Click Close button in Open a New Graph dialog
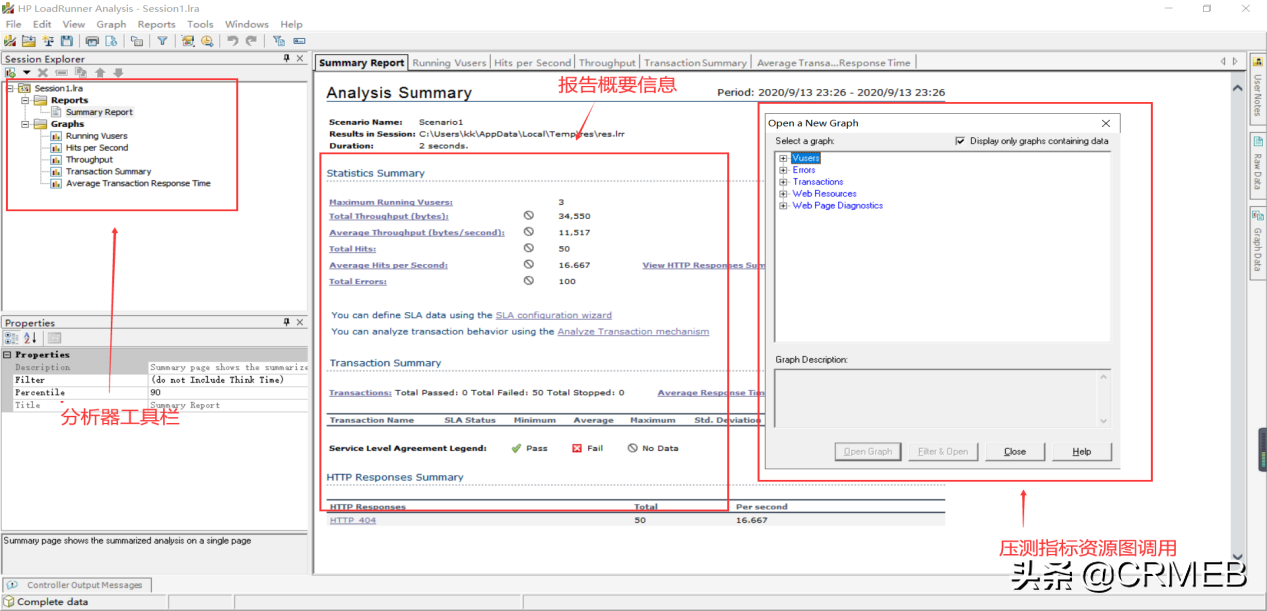1267x611 pixels. pyautogui.click(x=1015, y=451)
